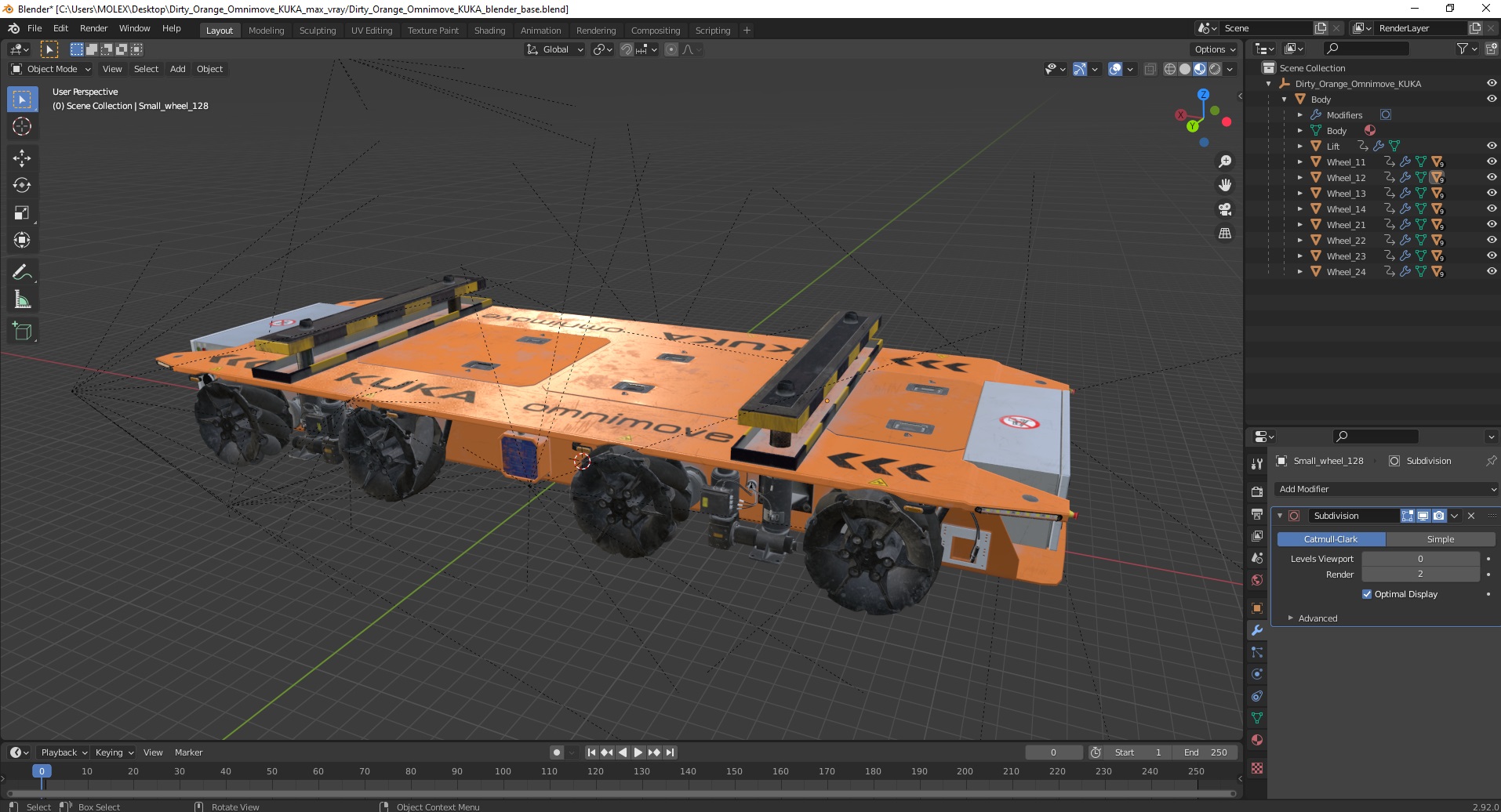Image resolution: width=1501 pixels, height=812 pixels.
Task: Open the Object Mode dropdown
Action: coord(51,69)
